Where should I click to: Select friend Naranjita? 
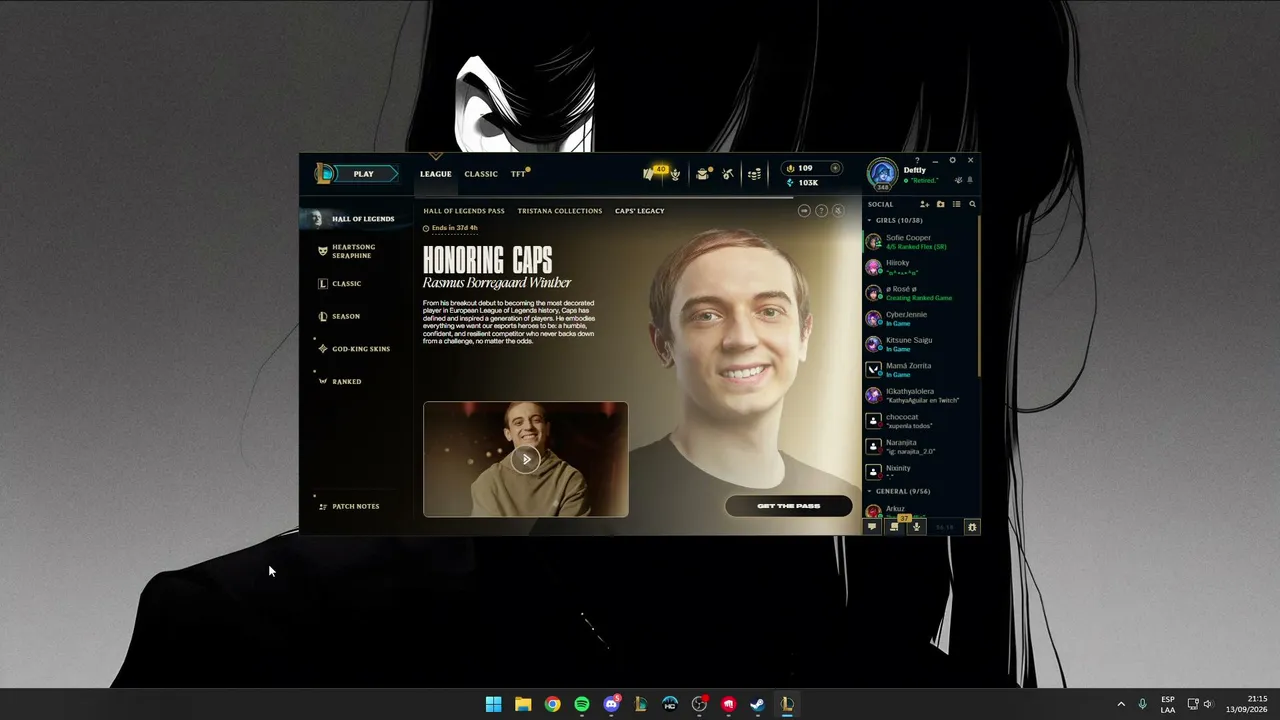click(x=921, y=447)
